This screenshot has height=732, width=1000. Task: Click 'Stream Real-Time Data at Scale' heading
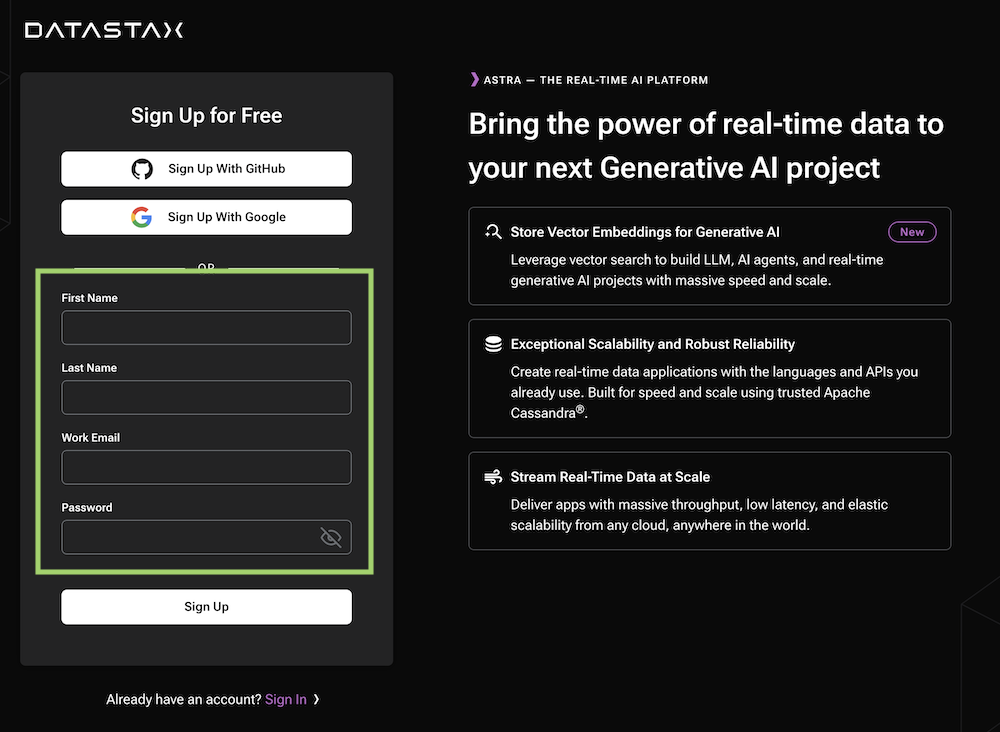click(x=610, y=477)
